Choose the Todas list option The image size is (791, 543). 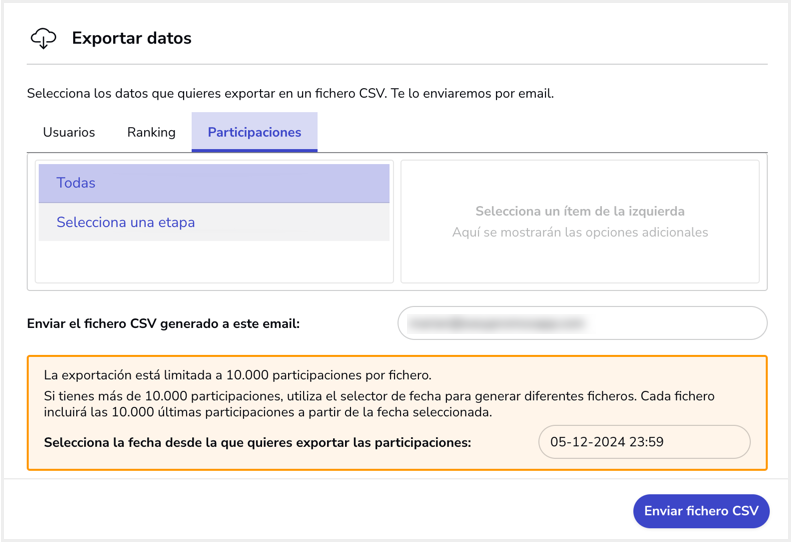pos(214,183)
